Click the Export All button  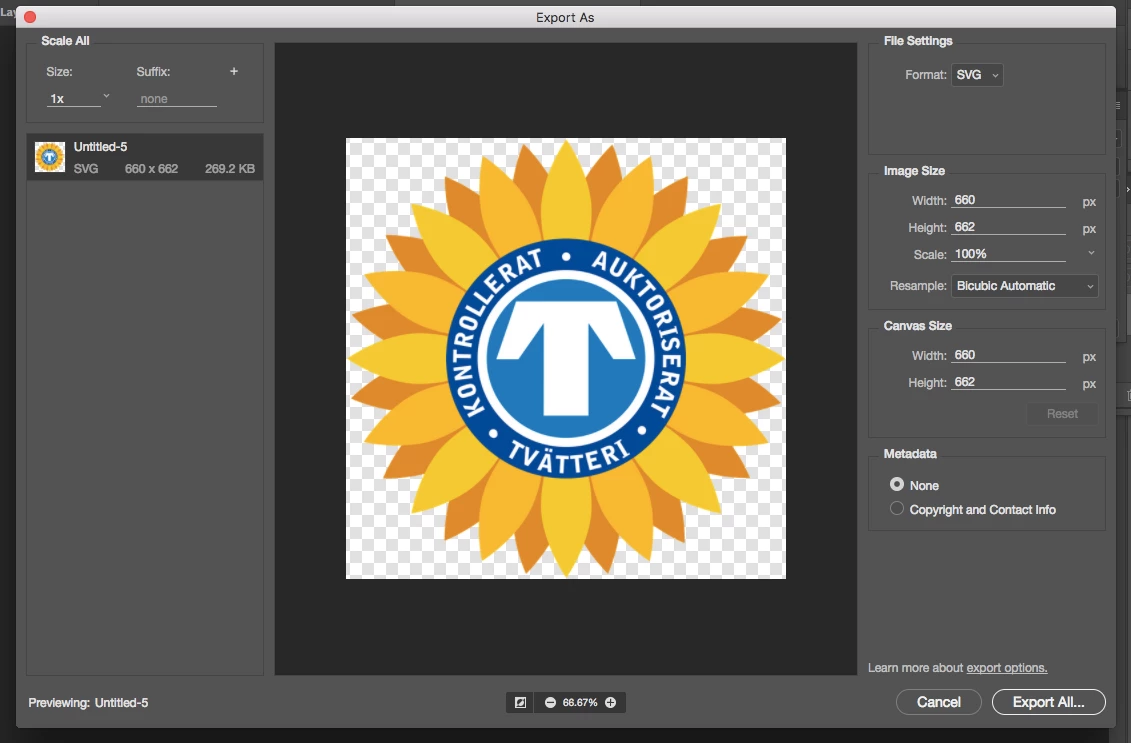tap(1048, 702)
